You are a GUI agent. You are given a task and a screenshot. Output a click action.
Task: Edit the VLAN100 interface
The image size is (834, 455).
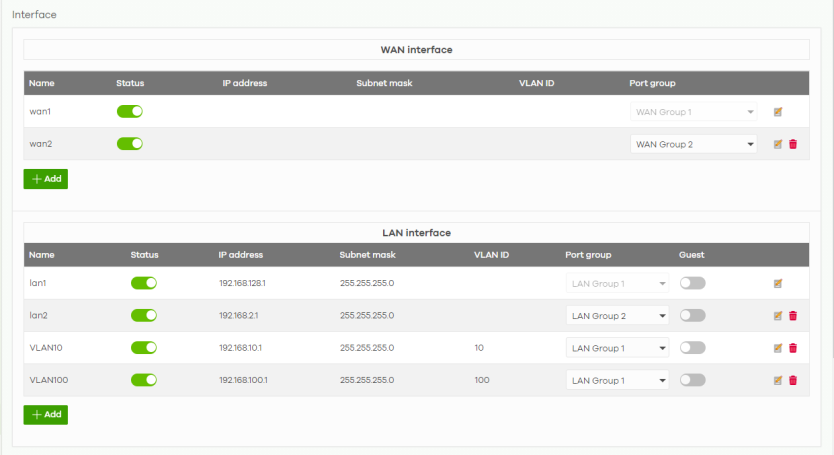(x=778, y=380)
